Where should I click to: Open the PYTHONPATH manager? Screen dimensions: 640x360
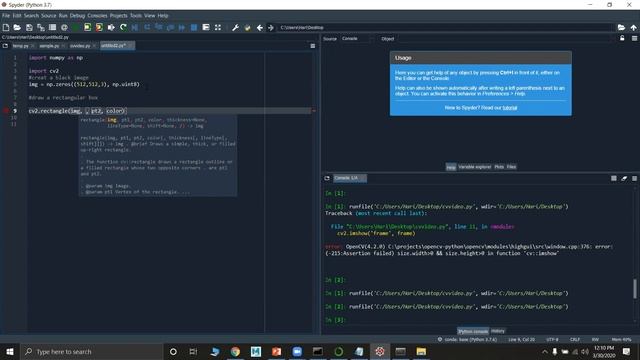click(x=247, y=27)
